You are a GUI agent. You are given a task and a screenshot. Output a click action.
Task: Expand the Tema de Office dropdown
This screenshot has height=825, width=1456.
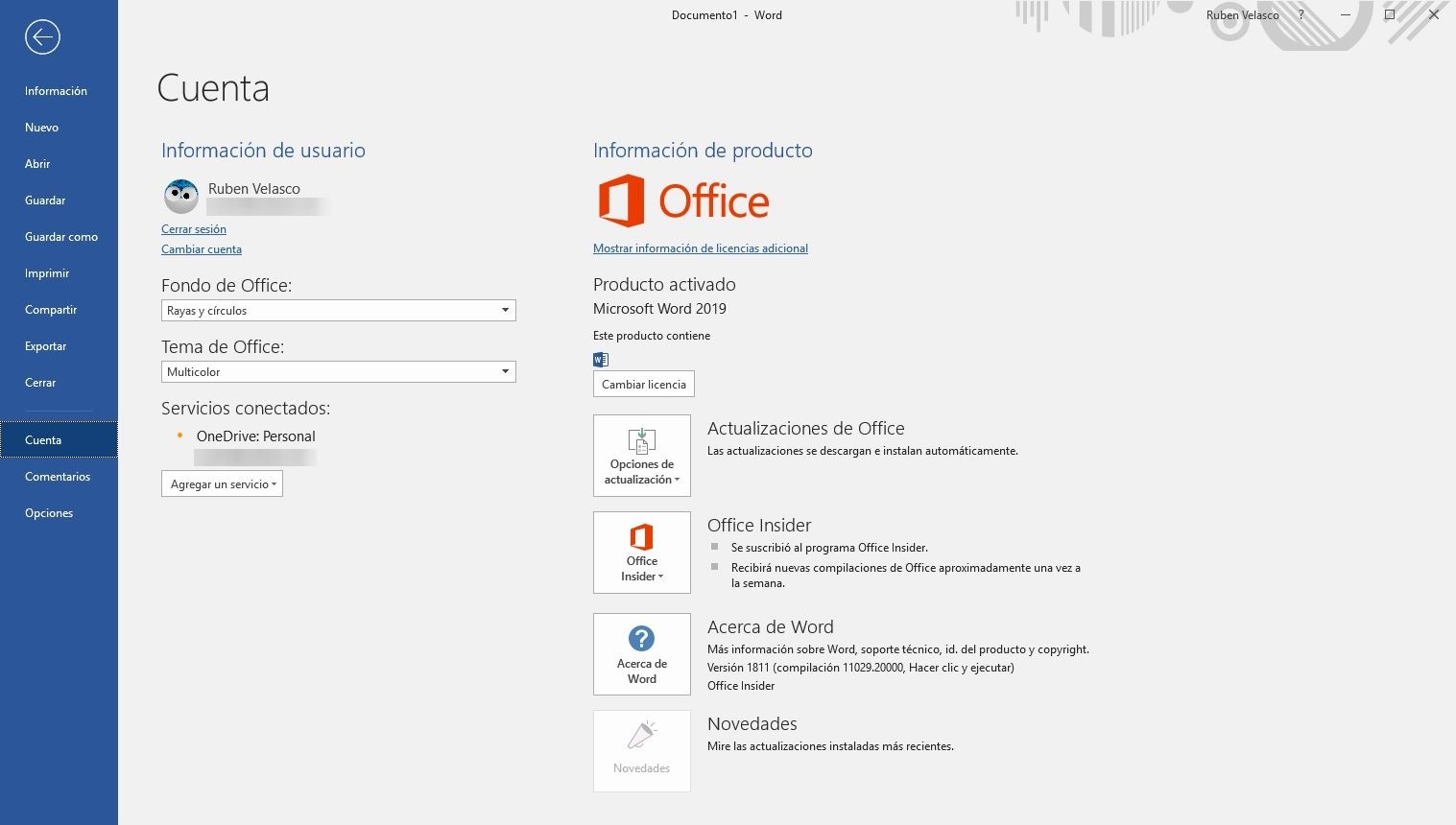pyautogui.click(x=339, y=372)
